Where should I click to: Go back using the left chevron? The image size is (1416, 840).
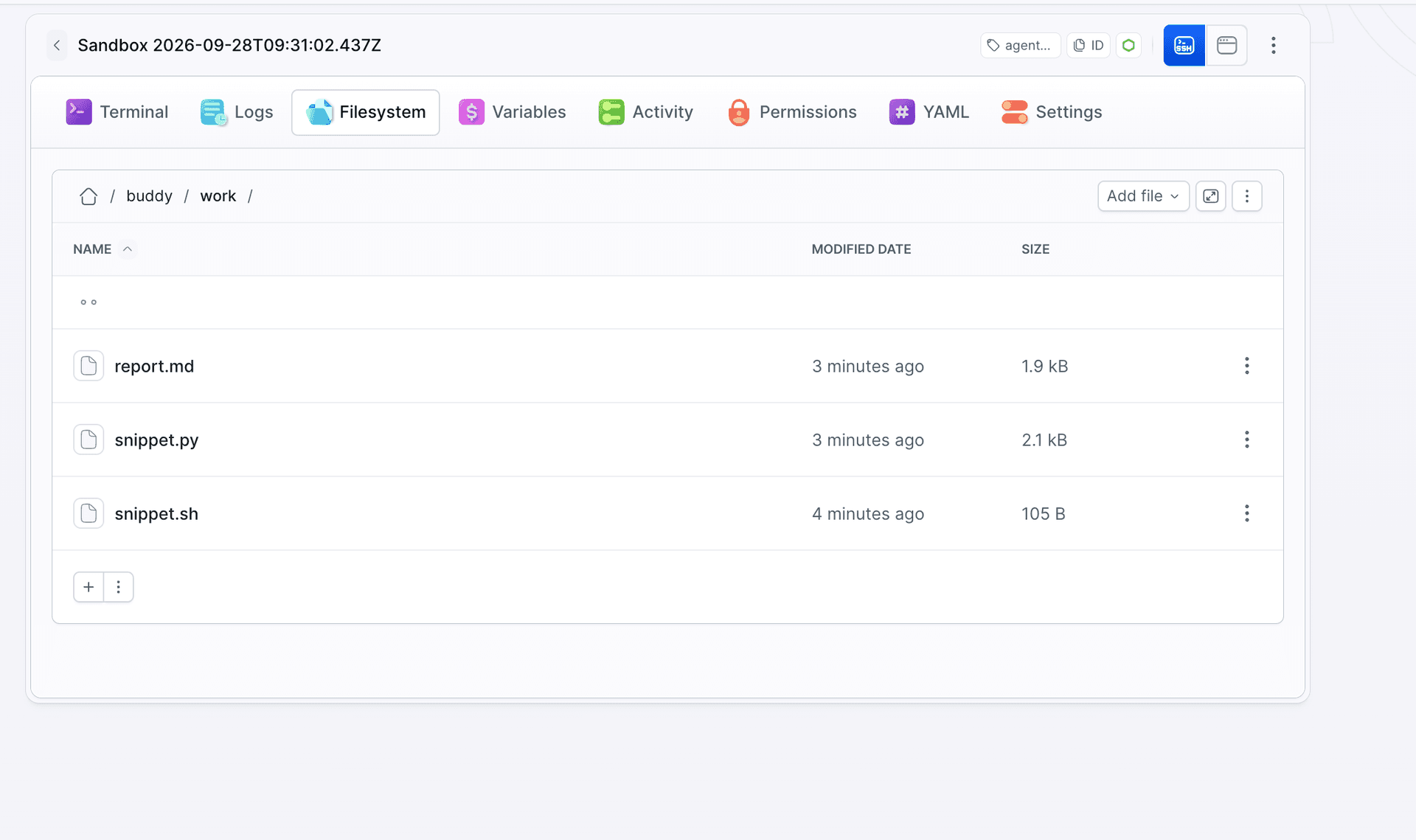[57, 45]
